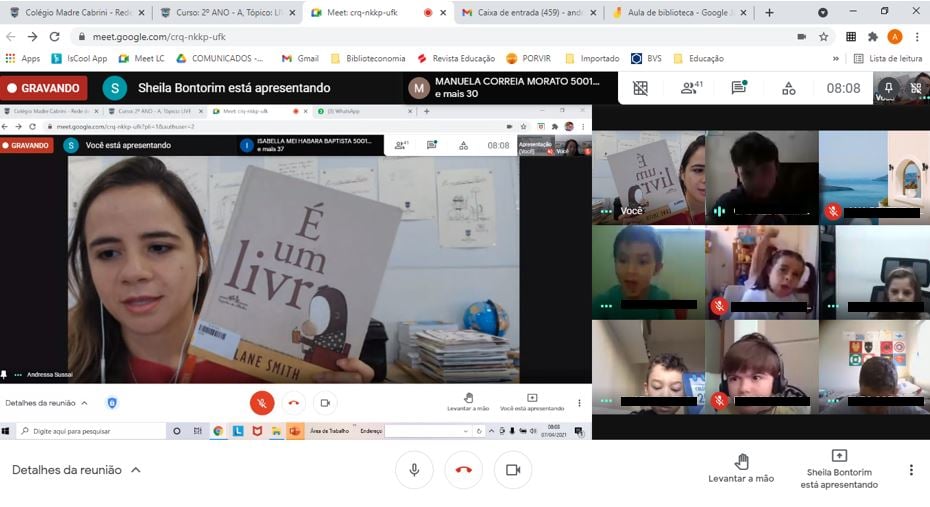Open Revista Educação bookmark
The height and width of the screenshot is (507, 930).
(456, 58)
